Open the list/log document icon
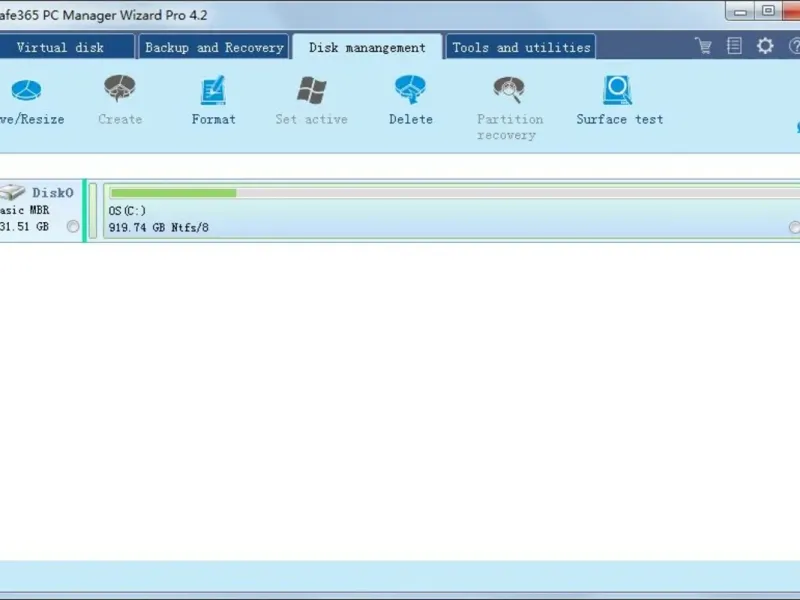Screen dimensions: 800x600 pyautogui.click(x=734, y=46)
